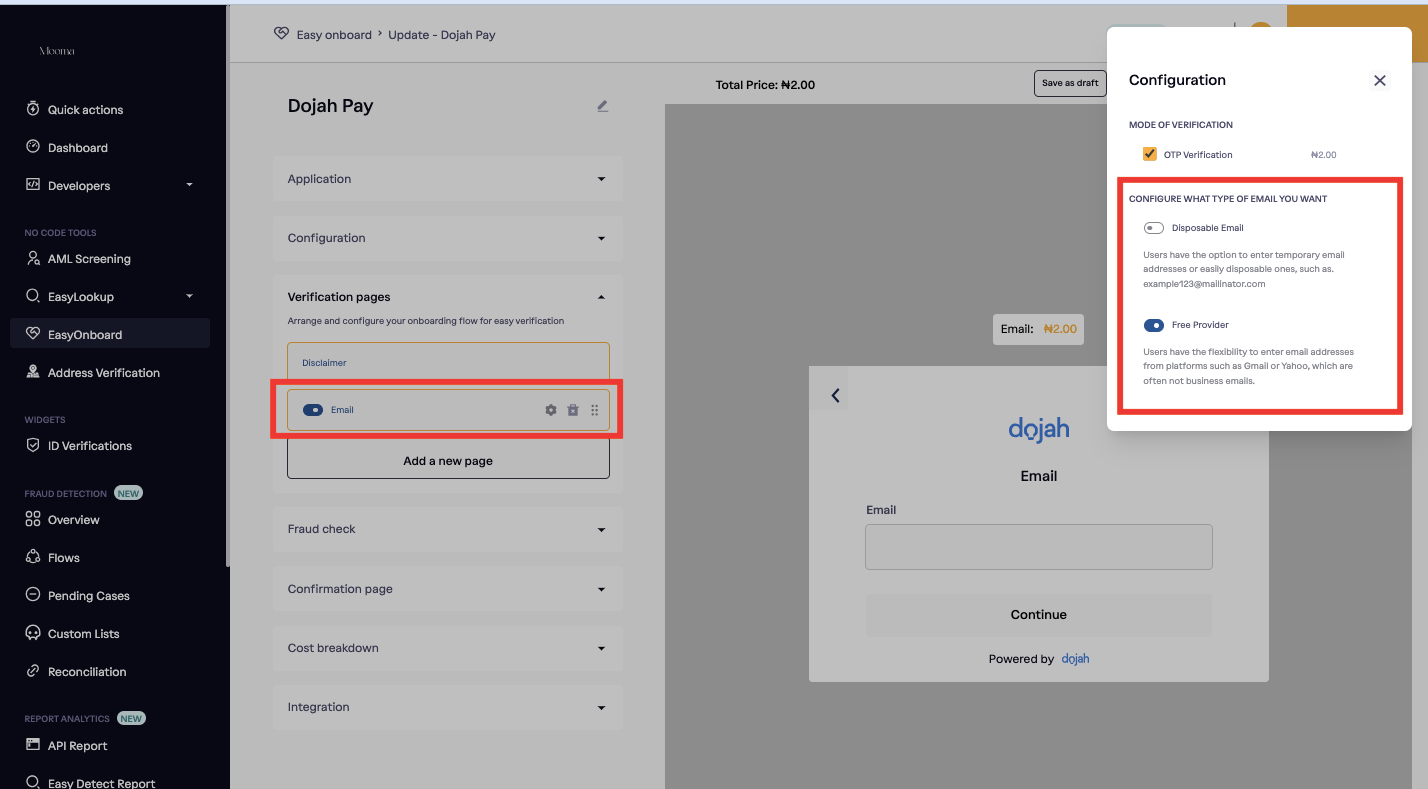The image size is (1428, 789).
Task: Open Easy Detect Report
Action: (x=101, y=783)
